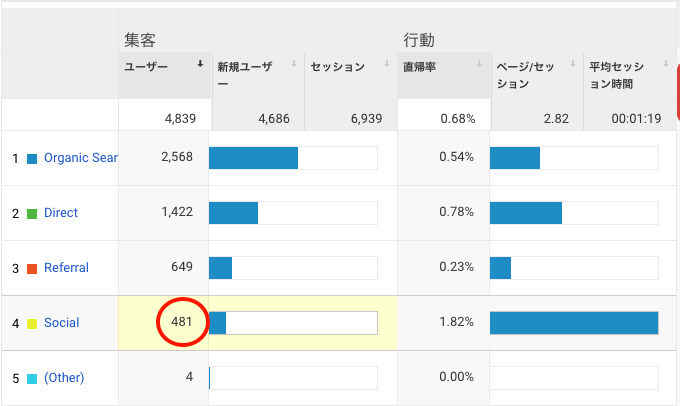Click the Social users bar
The width and height of the screenshot is (680, 406).
pos(217,323)
